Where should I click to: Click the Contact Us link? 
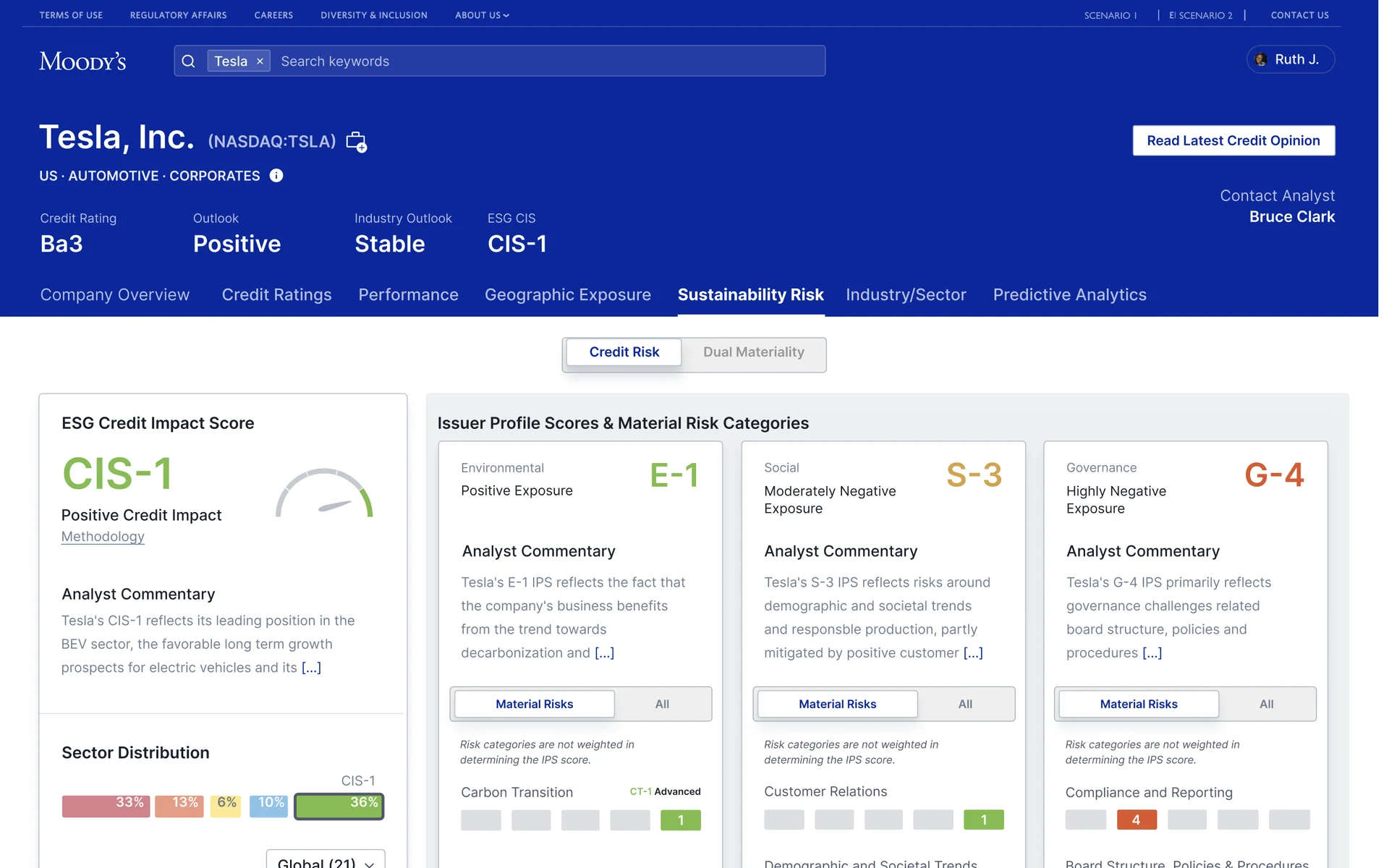coord(1299,15)
